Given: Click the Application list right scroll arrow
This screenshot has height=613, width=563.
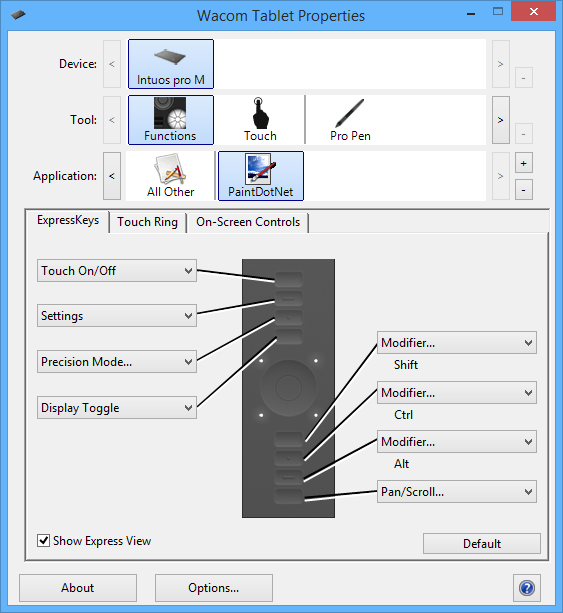Looking at the screenshot, I should pyautogui.click(x=500, y=176).
